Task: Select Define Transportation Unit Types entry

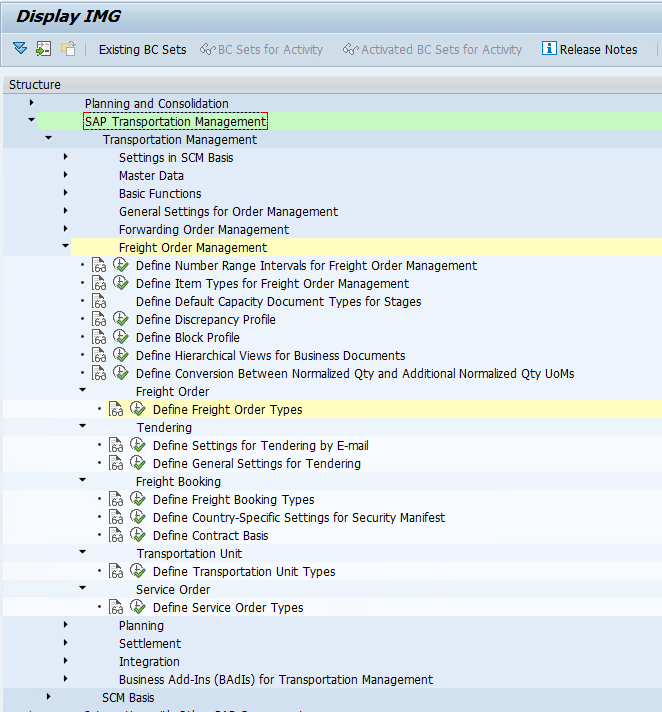Action: [244, 572]
